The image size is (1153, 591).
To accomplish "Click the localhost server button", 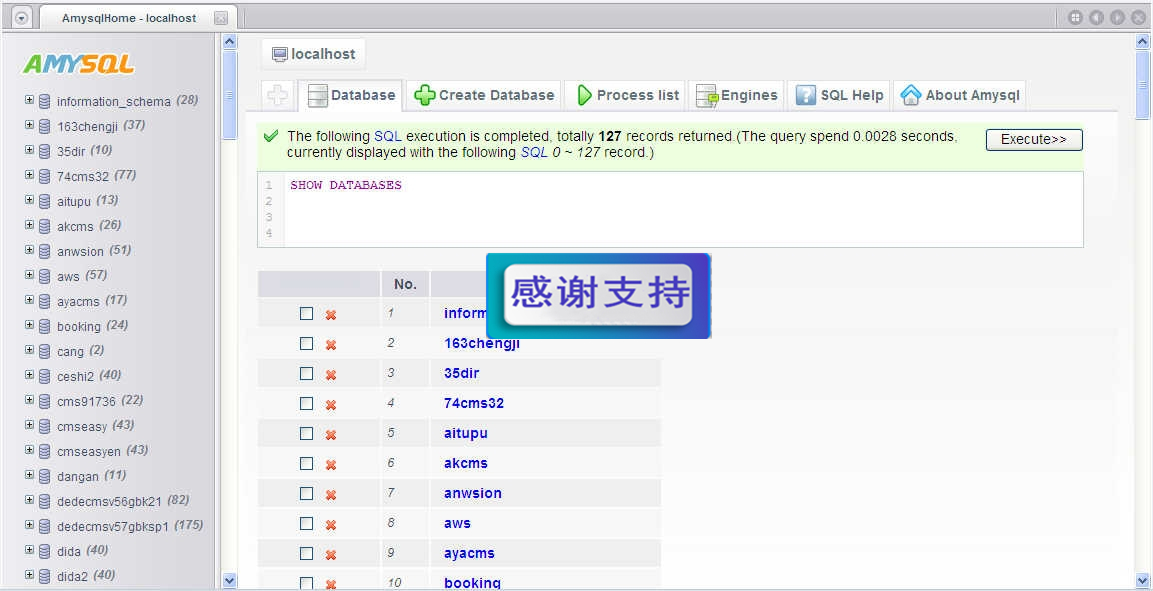I will click(x=313, y=54).
